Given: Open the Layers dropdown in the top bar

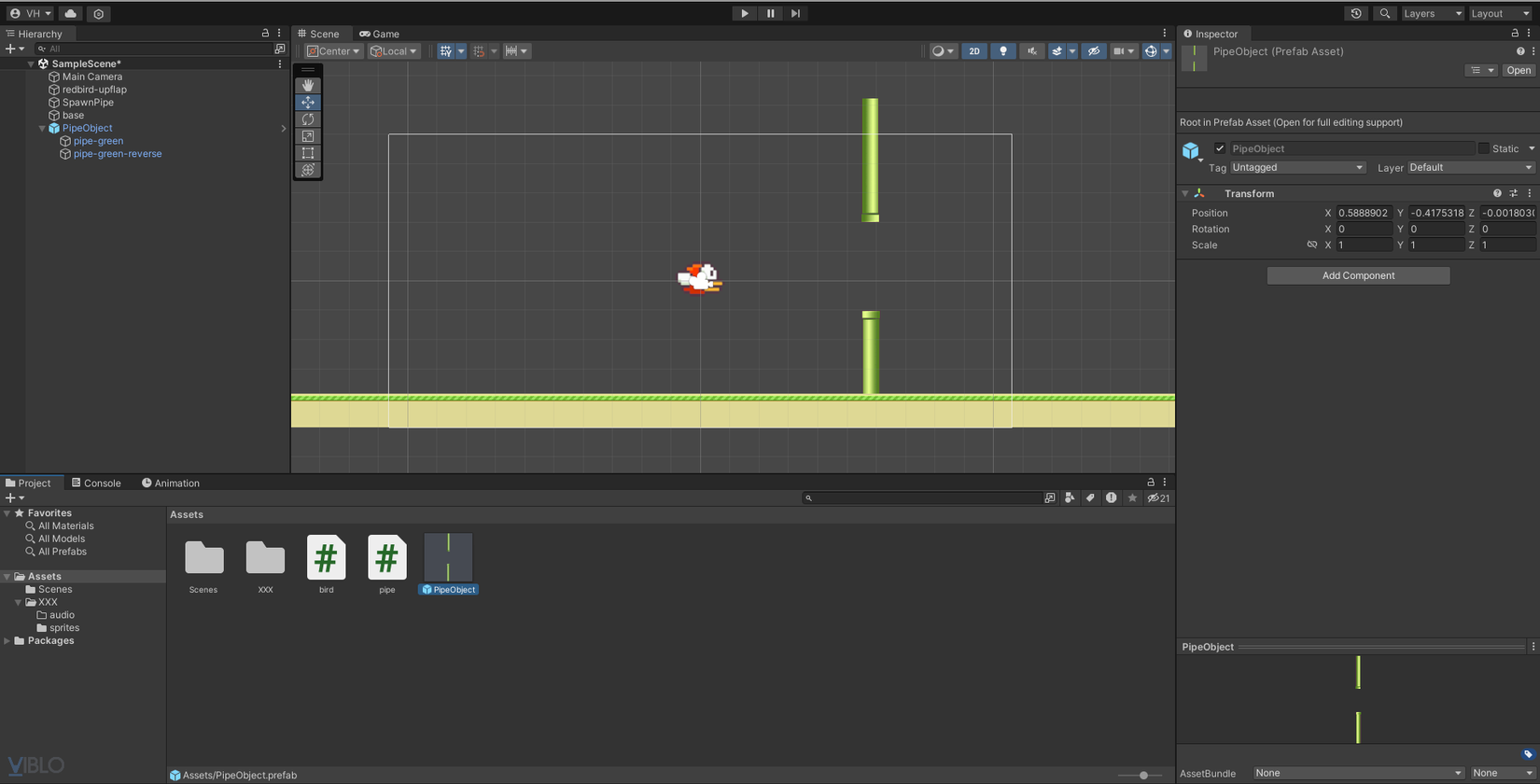Looking at the screenshot, I should pyautogui.click(x=1433, y=14).
